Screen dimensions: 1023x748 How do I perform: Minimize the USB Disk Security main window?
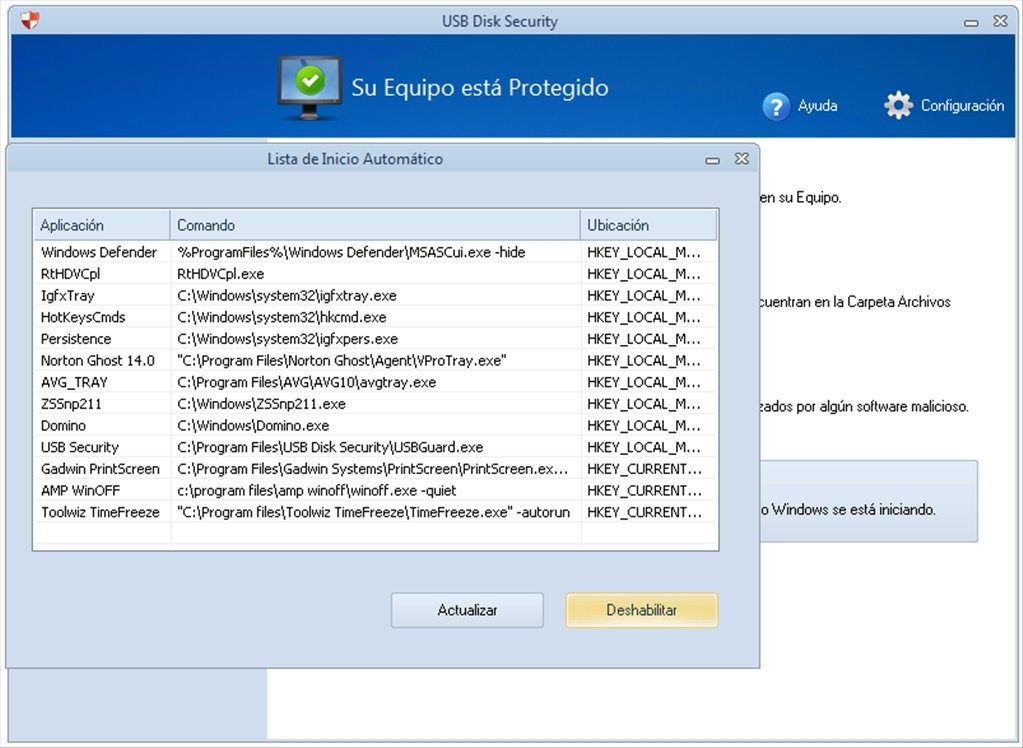click(x=971, y=23)
